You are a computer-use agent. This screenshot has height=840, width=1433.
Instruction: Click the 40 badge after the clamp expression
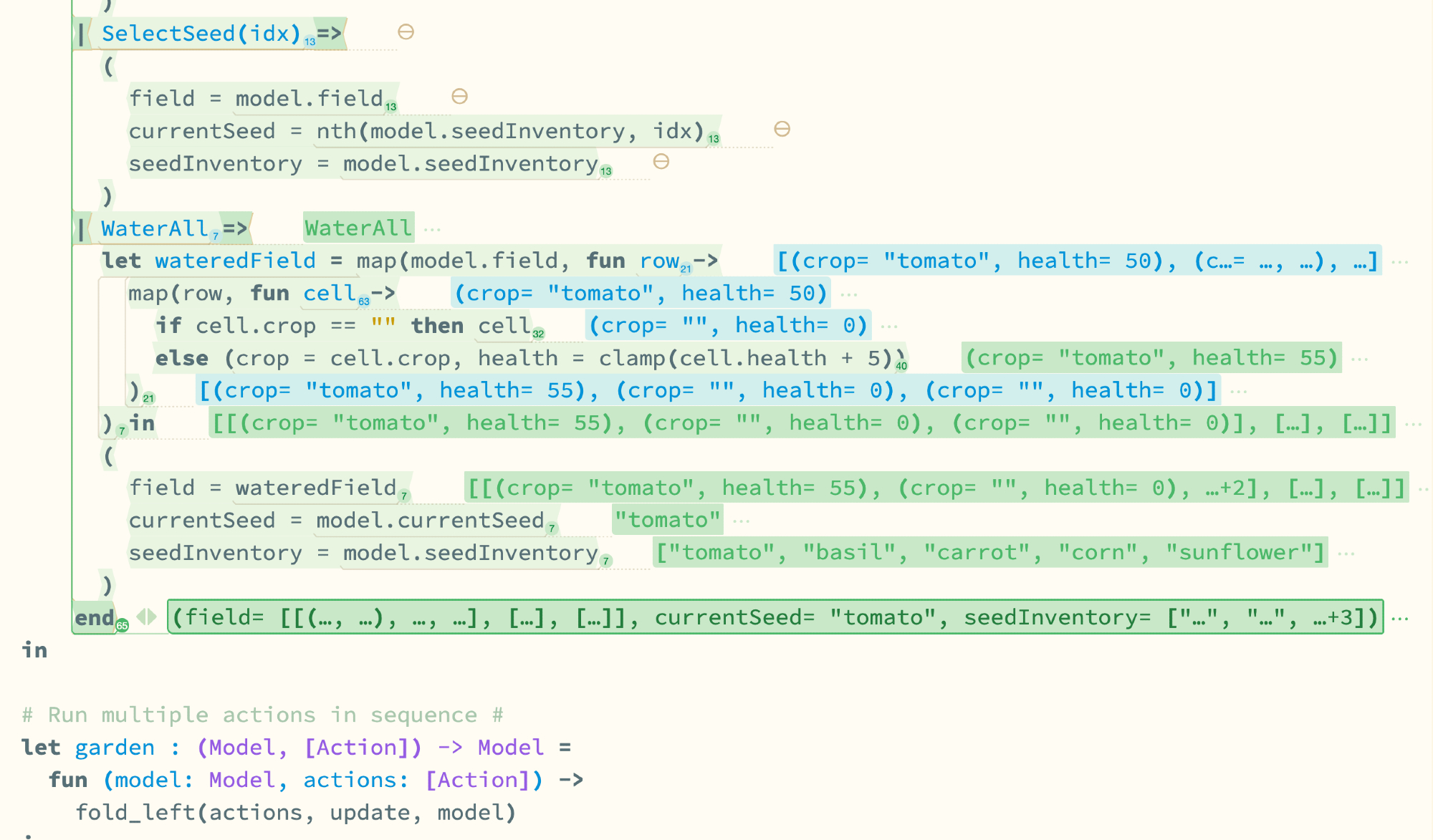901,366
